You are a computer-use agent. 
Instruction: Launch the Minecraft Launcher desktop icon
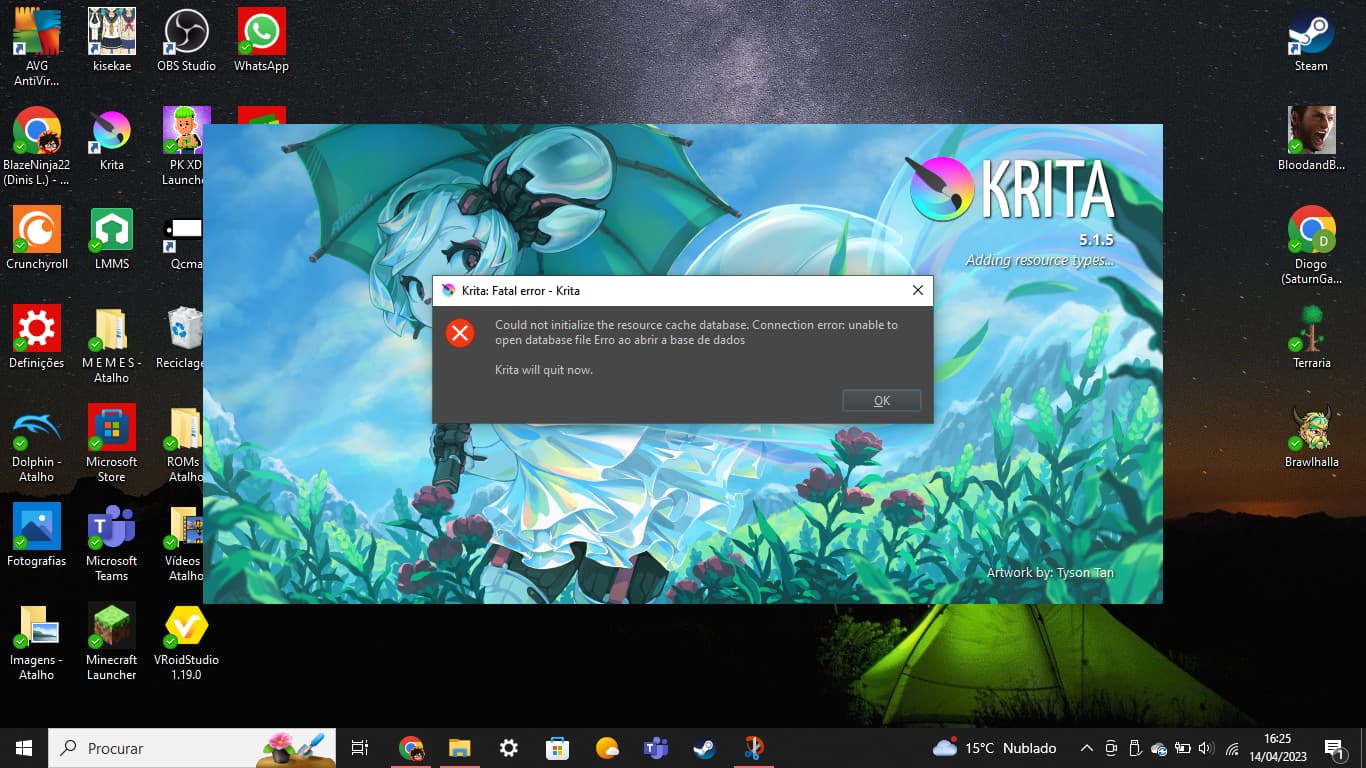click(x=112, y=641)
